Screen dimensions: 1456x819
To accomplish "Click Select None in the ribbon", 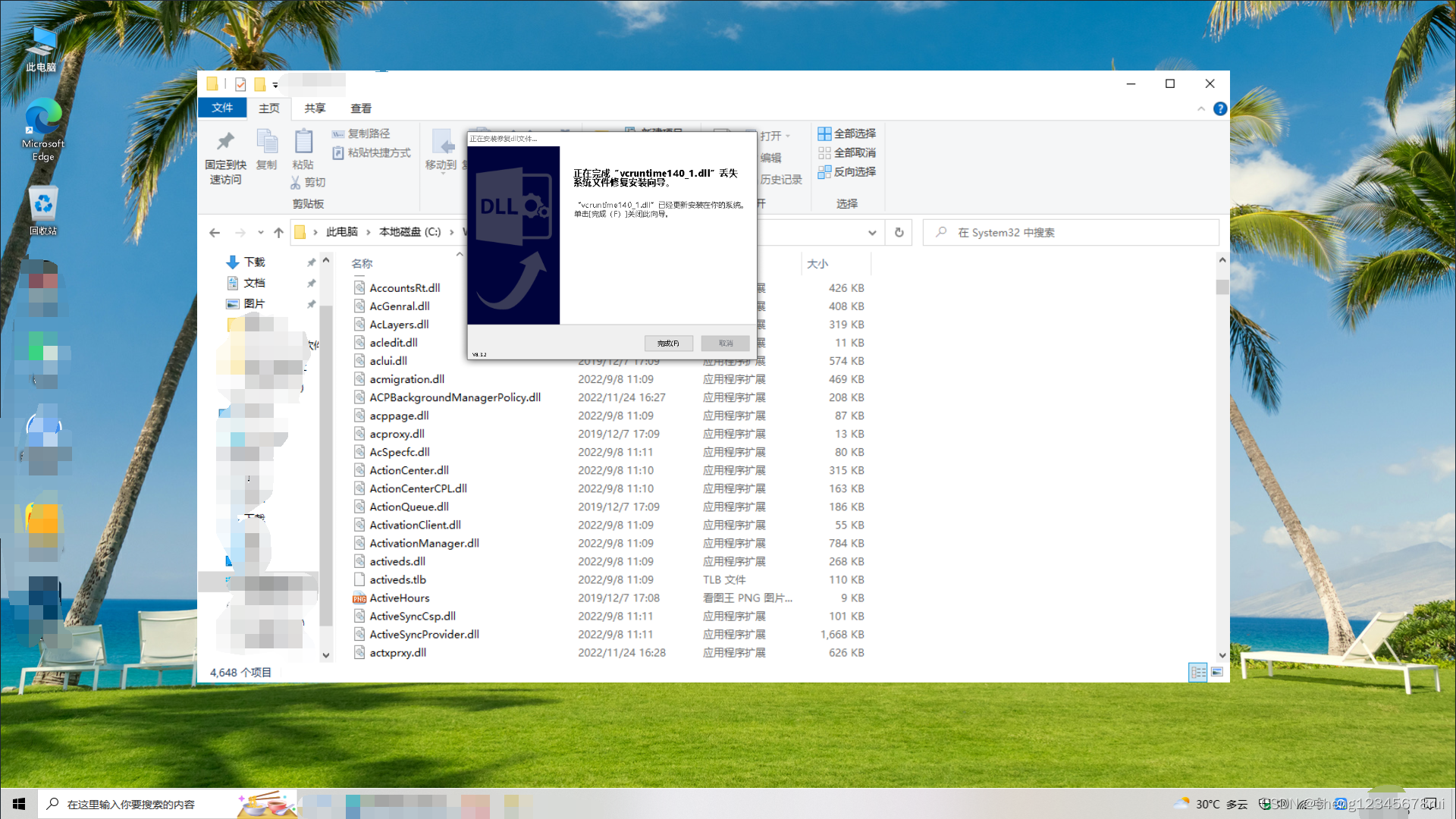I will 846,152.
